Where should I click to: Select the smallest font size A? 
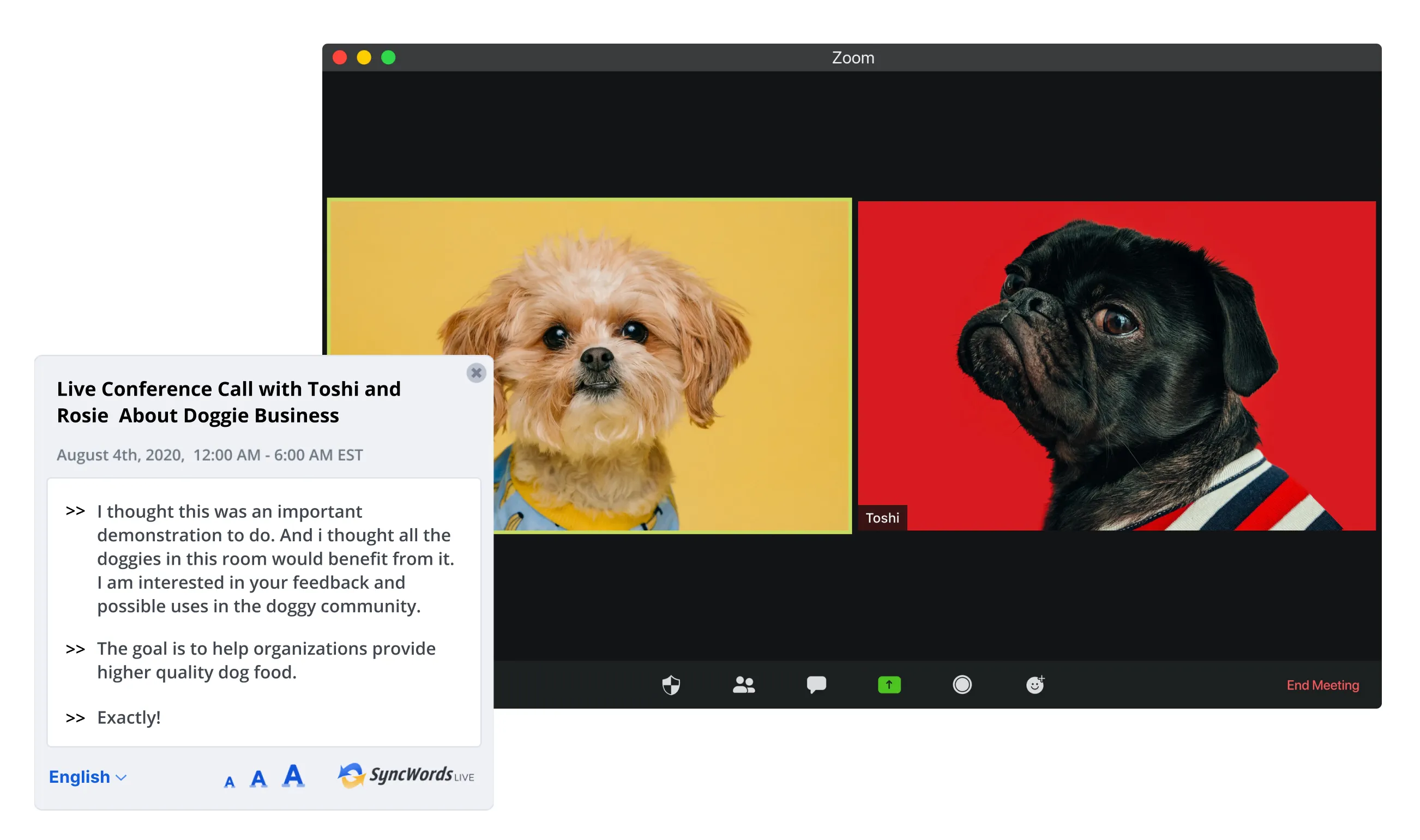[230, 782]
